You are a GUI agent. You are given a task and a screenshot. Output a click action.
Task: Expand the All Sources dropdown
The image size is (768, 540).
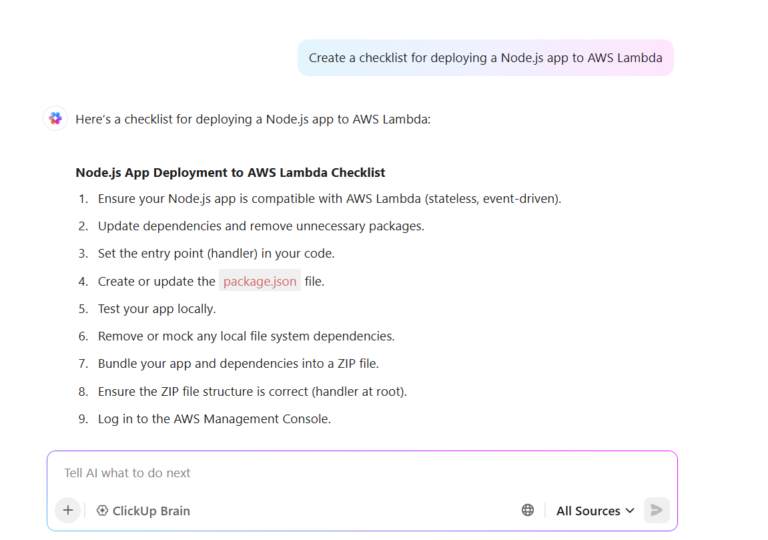tap(595, 510)
